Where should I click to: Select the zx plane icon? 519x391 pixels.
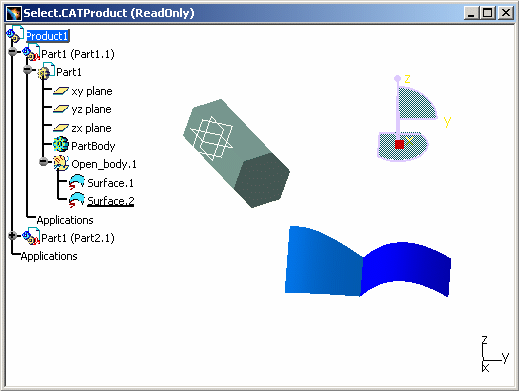[61, 128]
